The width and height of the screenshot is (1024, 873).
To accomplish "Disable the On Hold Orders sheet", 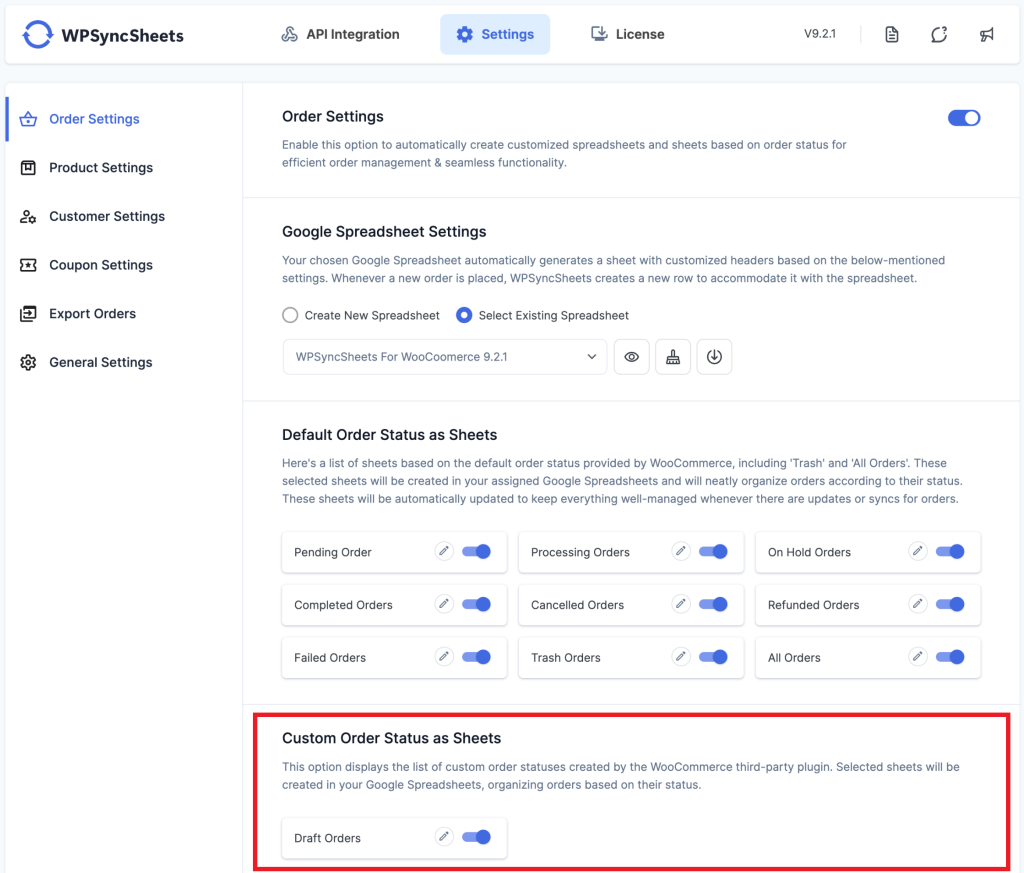I will coord(950,552).
